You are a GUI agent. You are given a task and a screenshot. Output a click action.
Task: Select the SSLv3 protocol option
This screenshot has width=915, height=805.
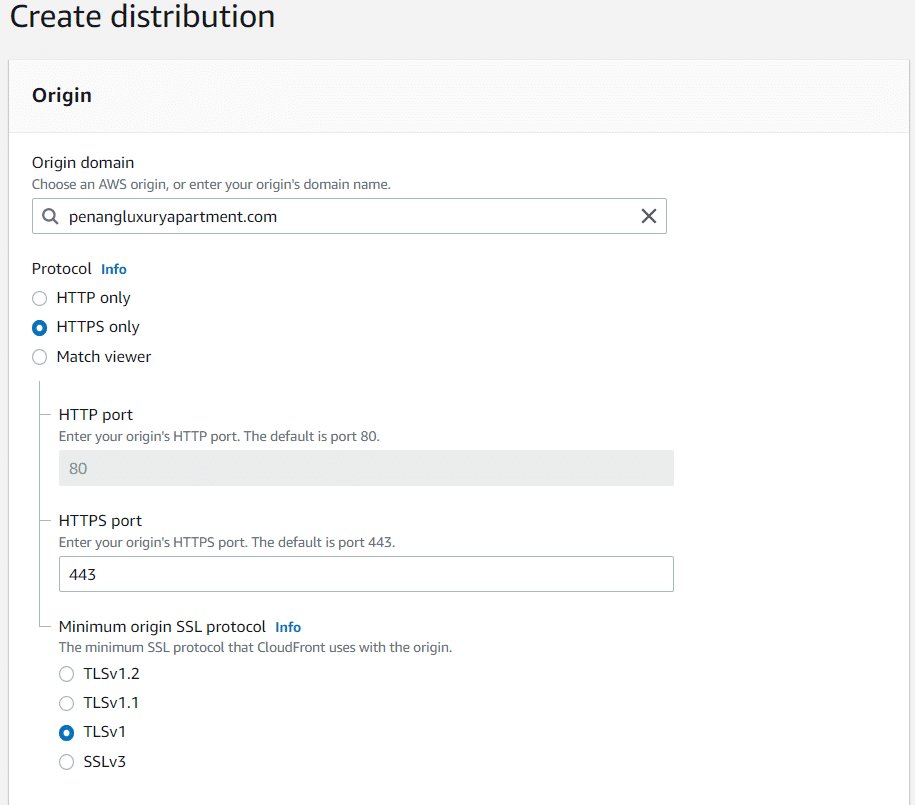[x=67, y=762]
